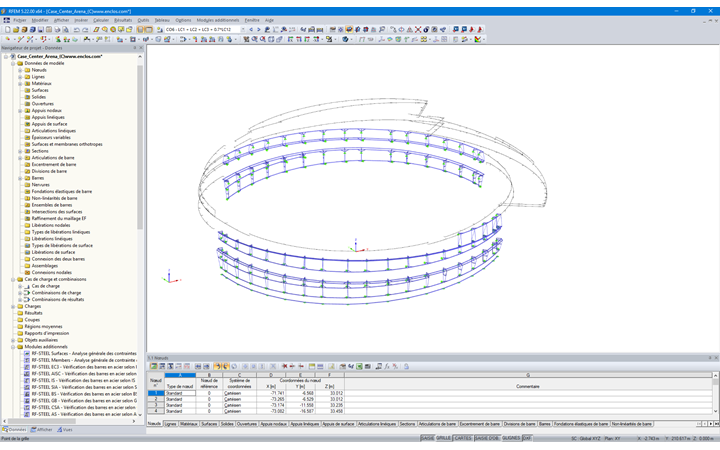
Task: Expand the Matériaux tree folder
Action: coord(20,84)
